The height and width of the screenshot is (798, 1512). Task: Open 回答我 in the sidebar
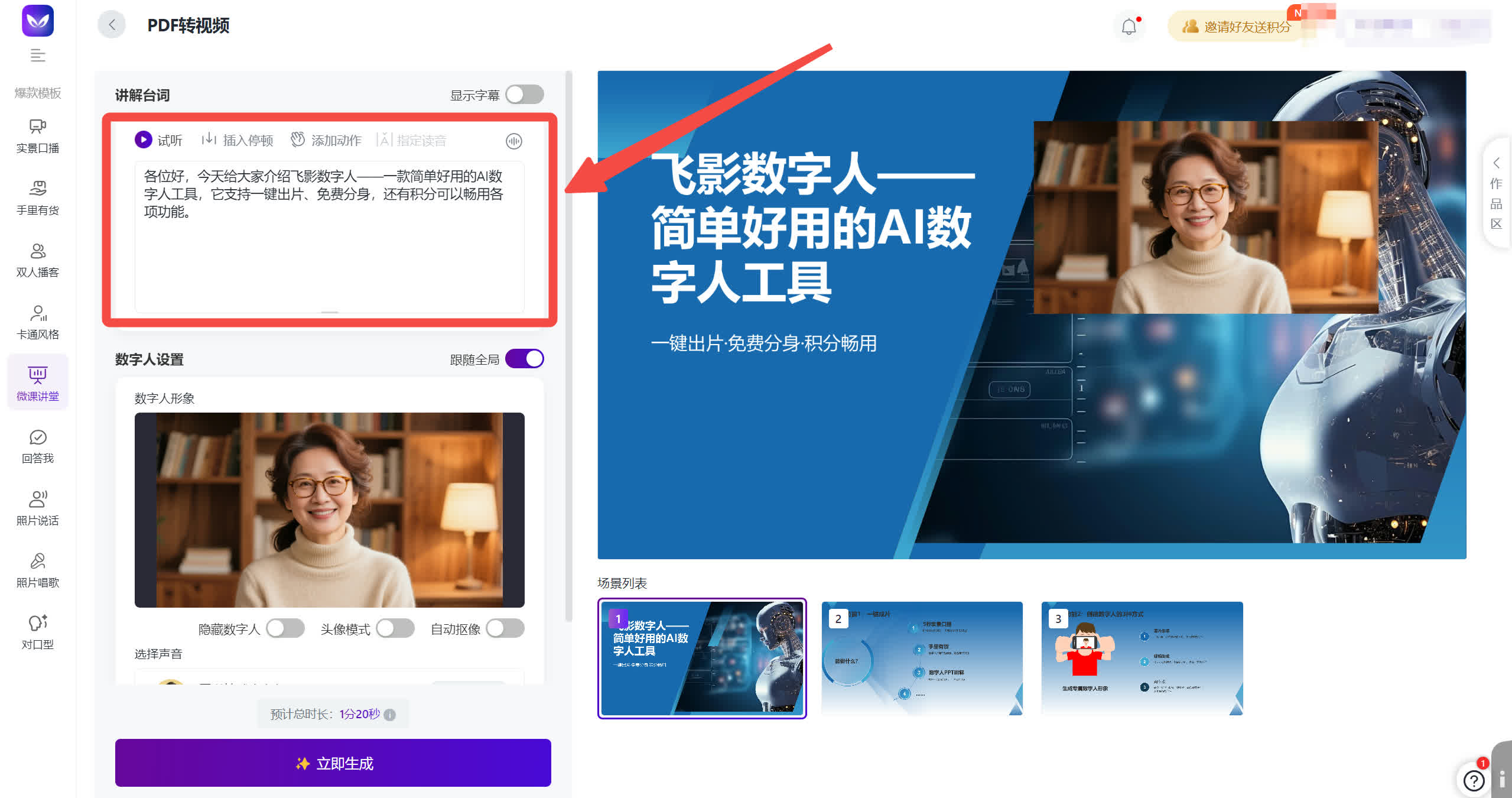click(x=38, y=447)
